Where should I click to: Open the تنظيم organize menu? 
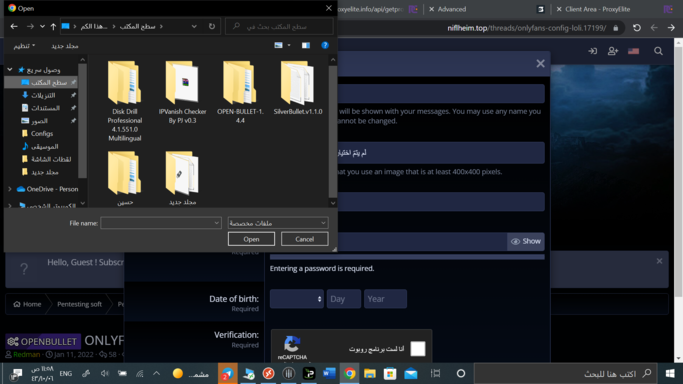pyautogui.click(x=24, y=46)
